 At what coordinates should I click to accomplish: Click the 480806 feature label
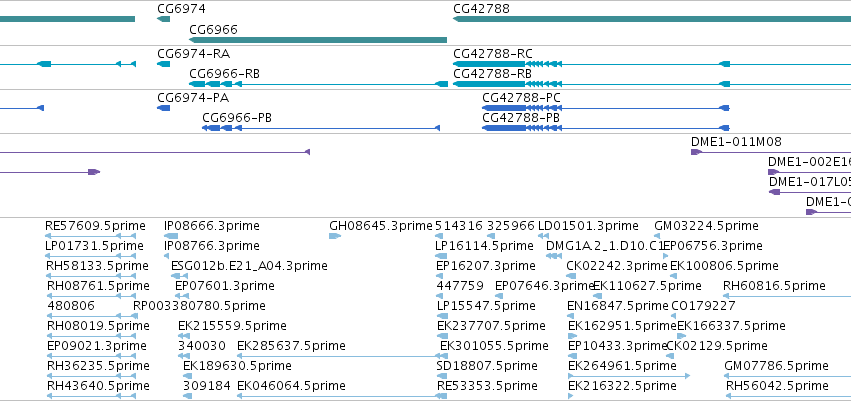coord(71,306)
